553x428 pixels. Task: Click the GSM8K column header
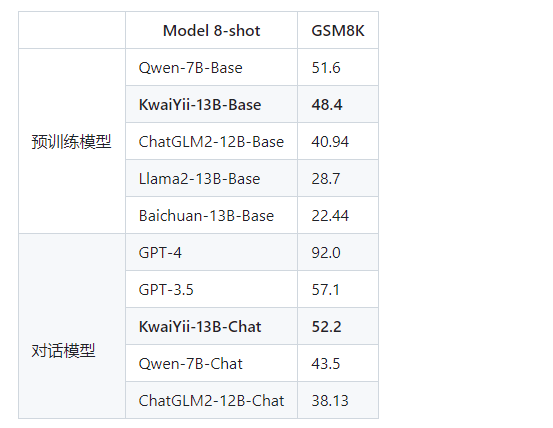338,31
